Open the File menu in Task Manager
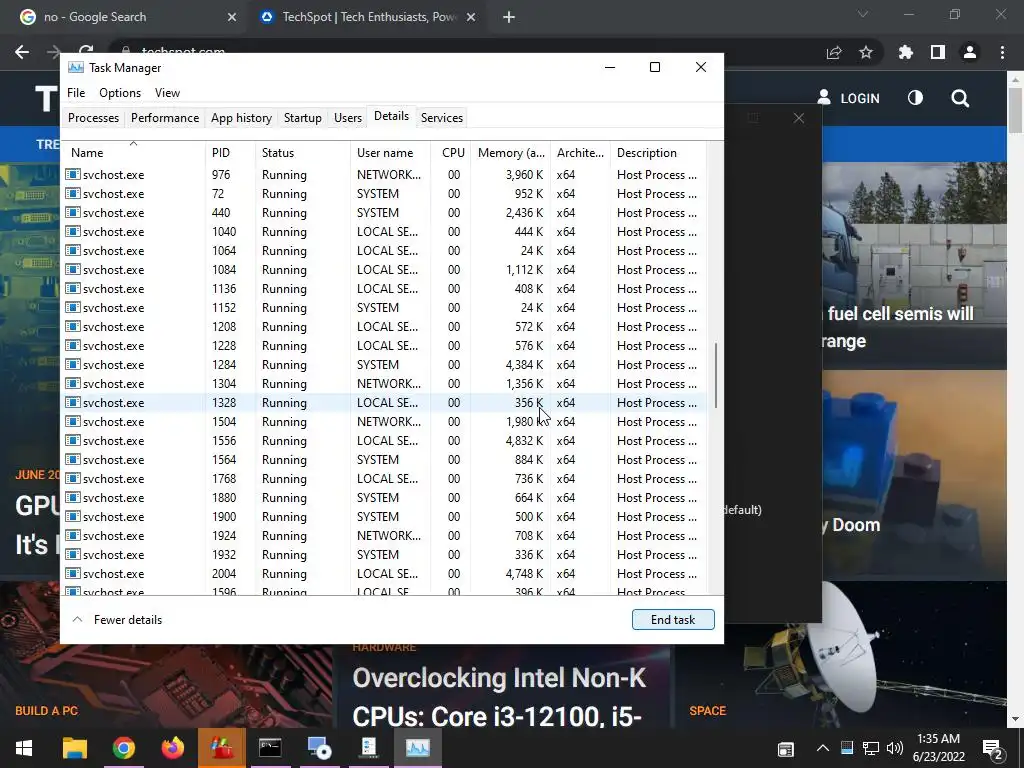Viewport: 1024px width, 768px height. (x=76, y=93)
